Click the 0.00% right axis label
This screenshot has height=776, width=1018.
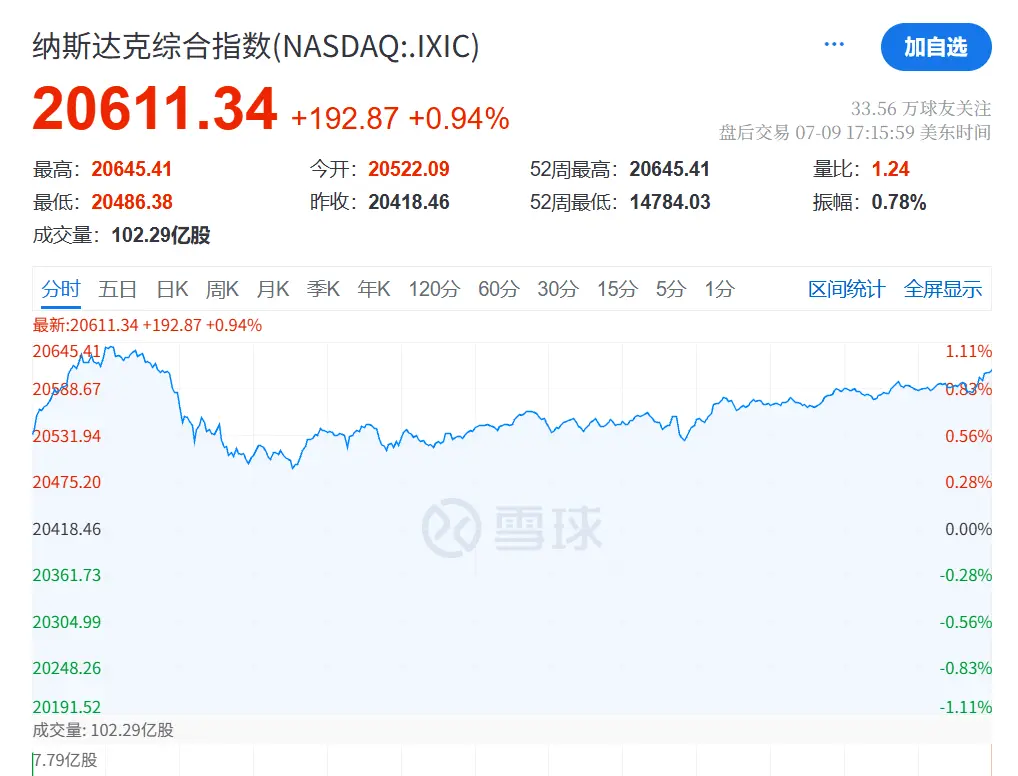(x=968, y=529)
